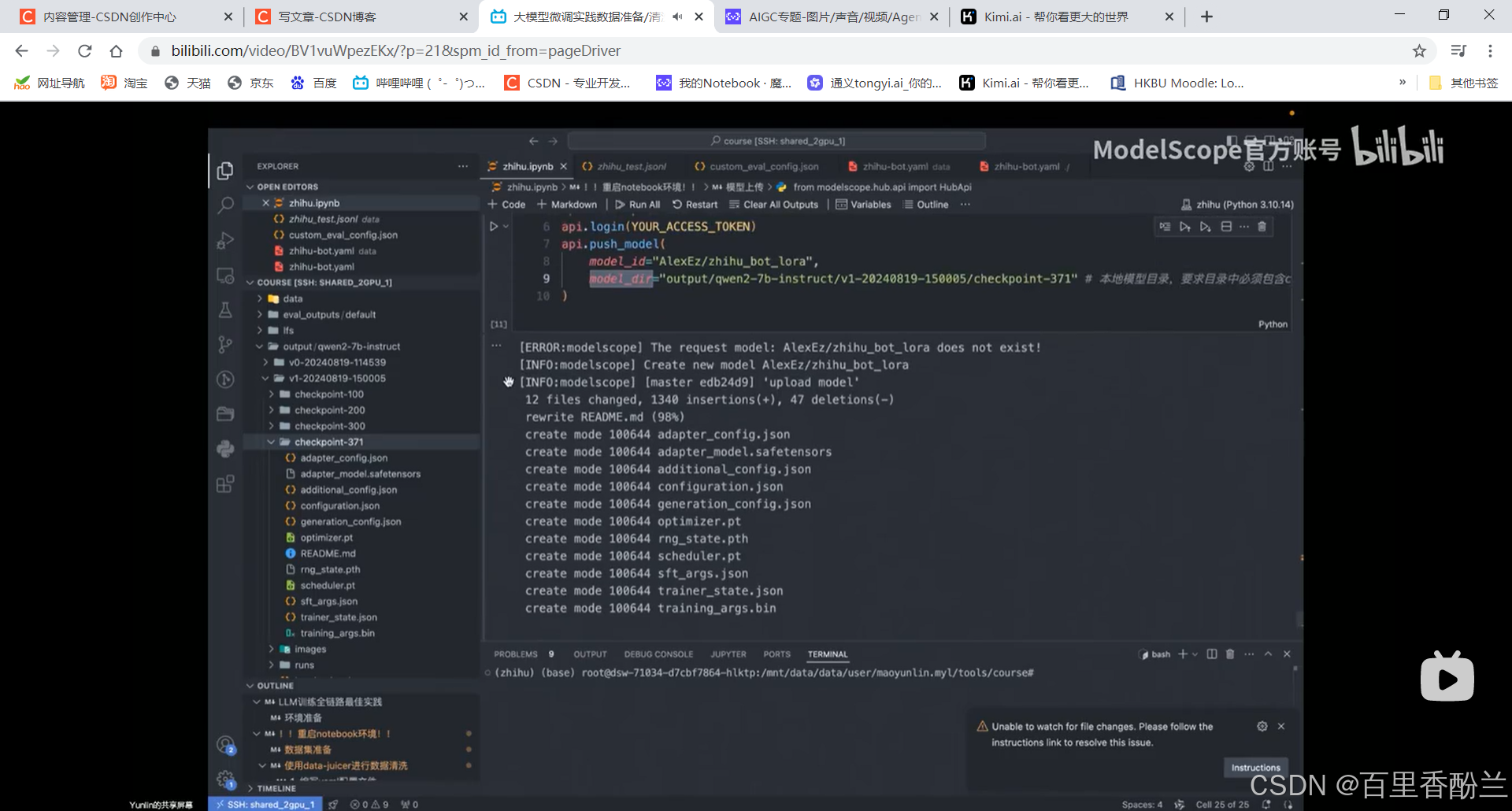Mute the bilibili tab audio icon
Image resolution: width=1512 pixels, height=811 pixels.
coord(678,17)
